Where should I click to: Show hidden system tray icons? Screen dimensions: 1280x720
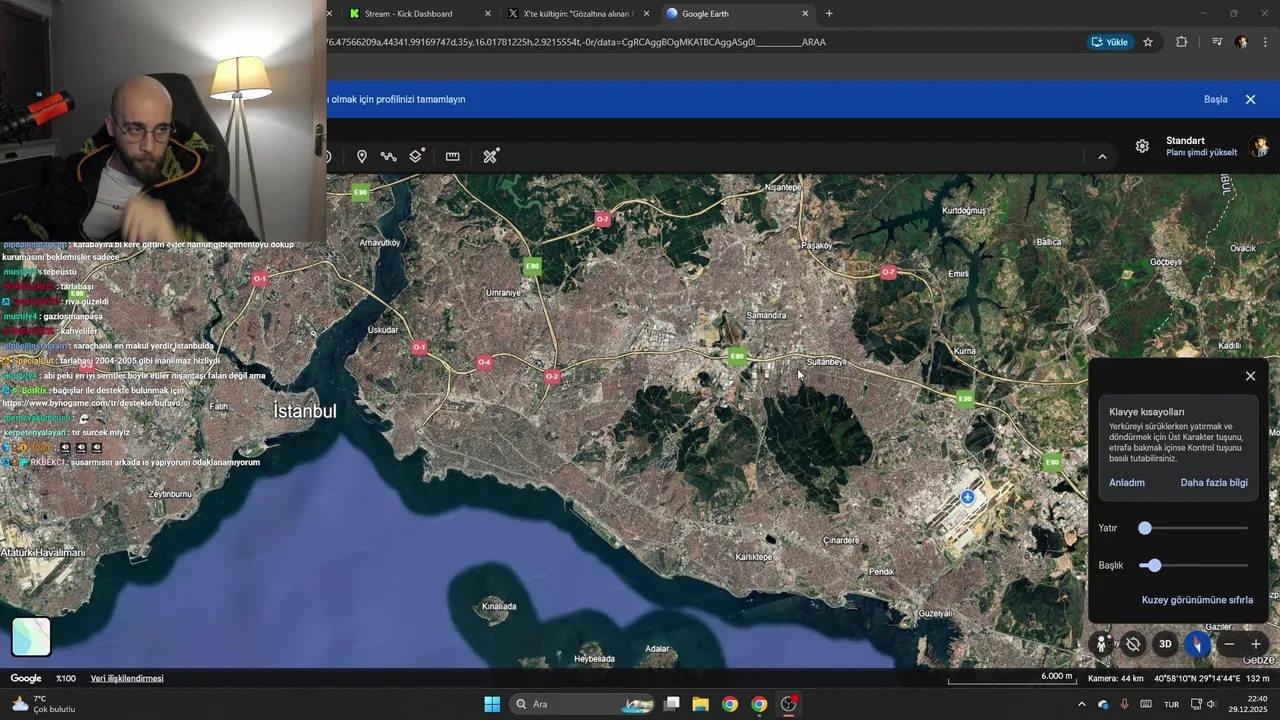coord(1081,704)
